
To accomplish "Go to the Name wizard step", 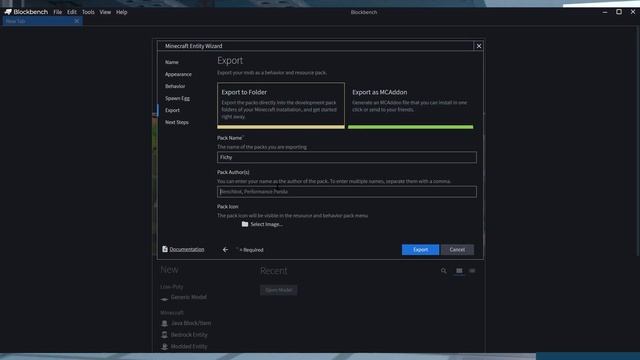I will click(x=172, y=62).
